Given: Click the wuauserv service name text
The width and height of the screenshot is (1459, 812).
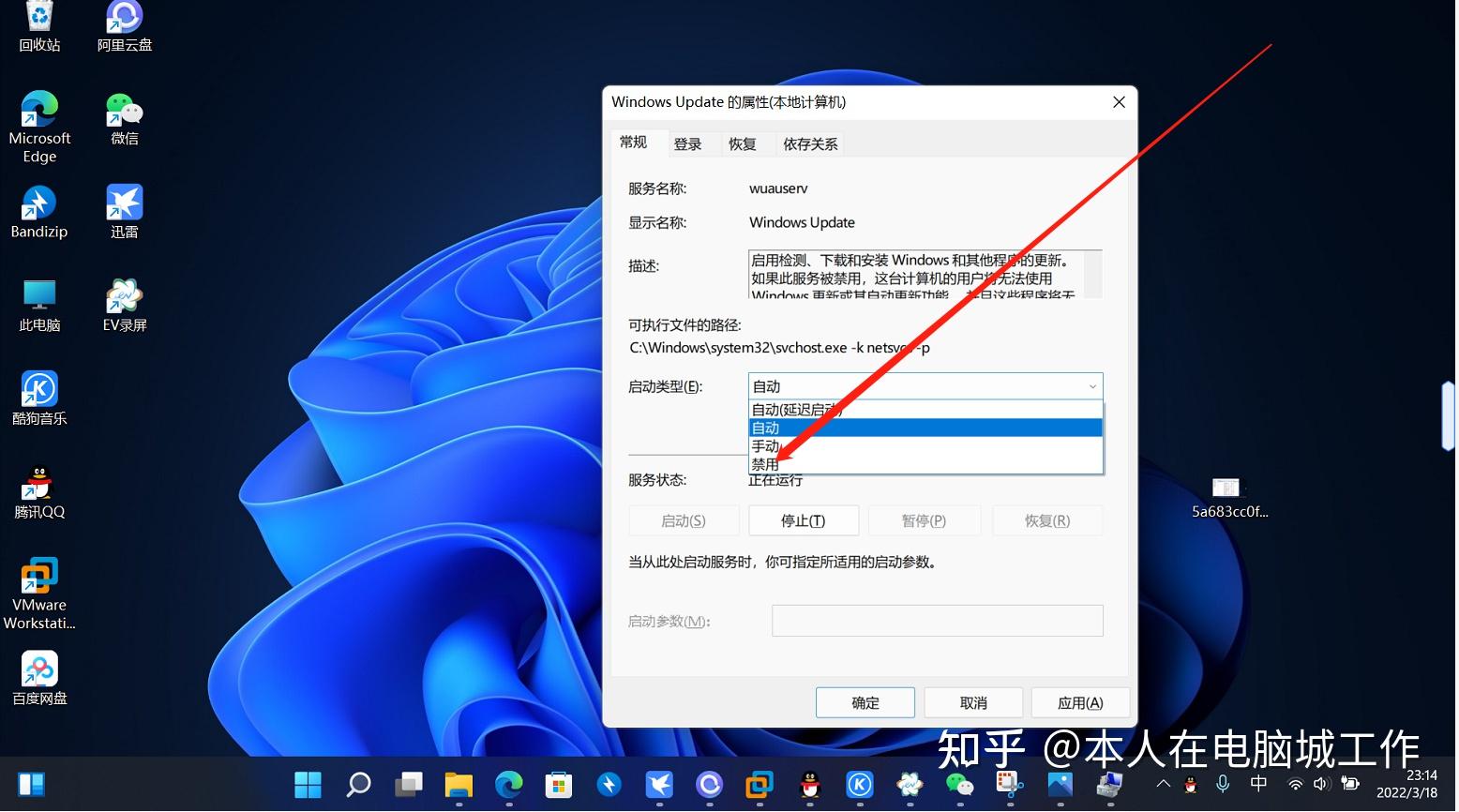Looking at the screenshot, I should tap(778, 188).
